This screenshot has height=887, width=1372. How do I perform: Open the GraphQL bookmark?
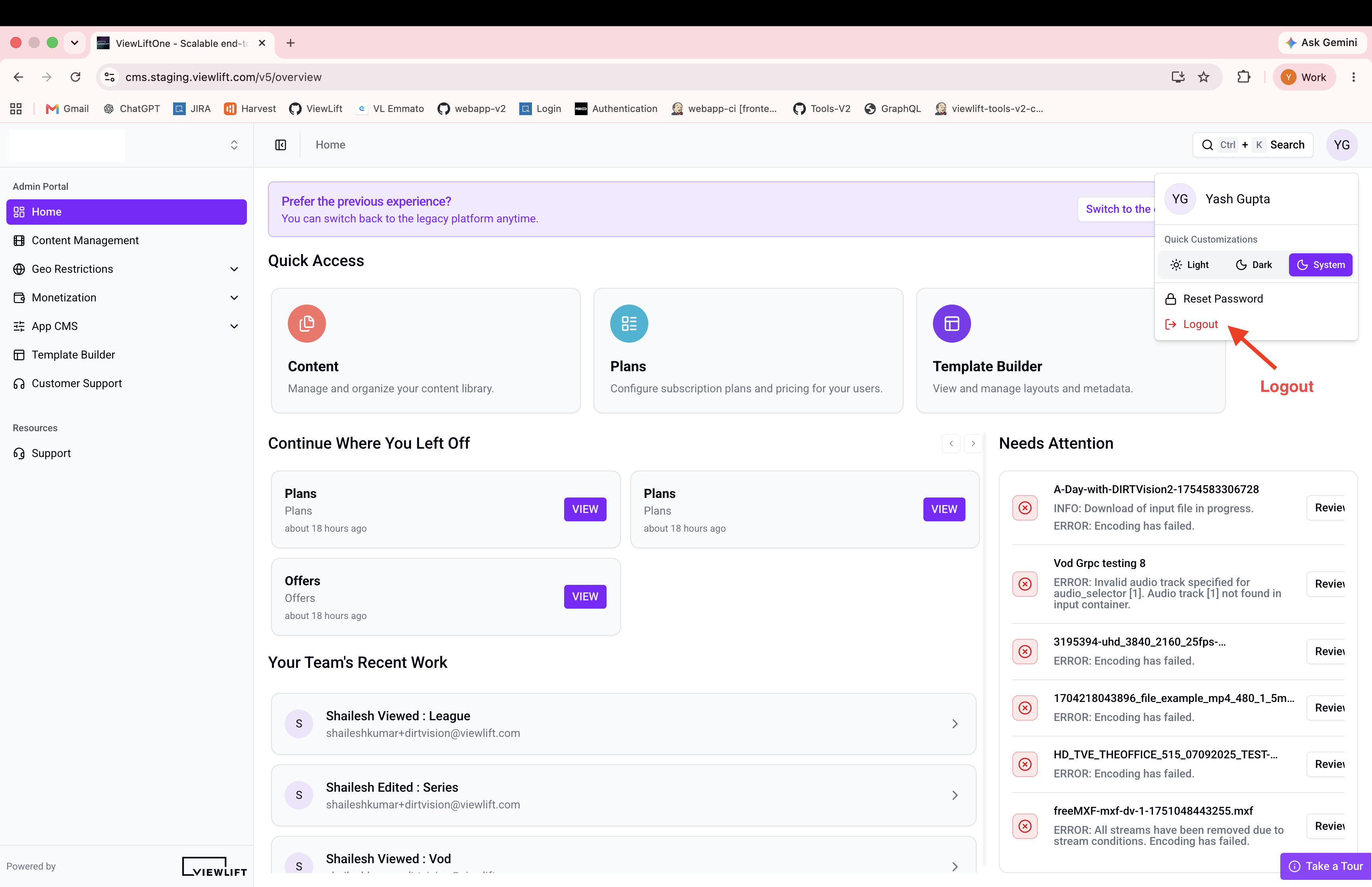point(892,109)
